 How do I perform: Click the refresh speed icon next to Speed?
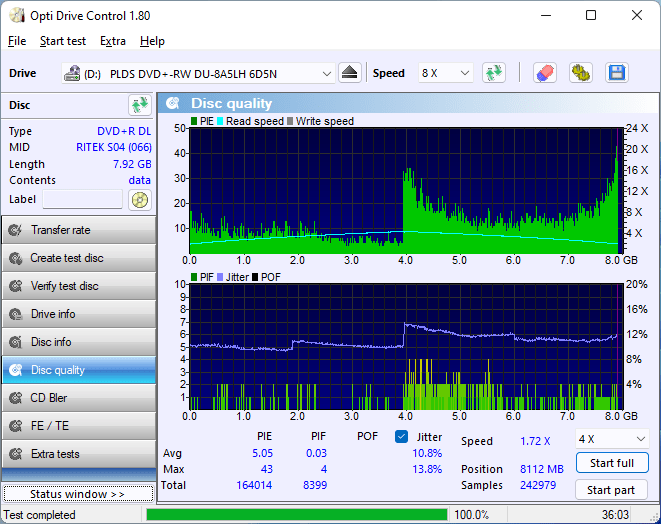(x=493, y=73)
